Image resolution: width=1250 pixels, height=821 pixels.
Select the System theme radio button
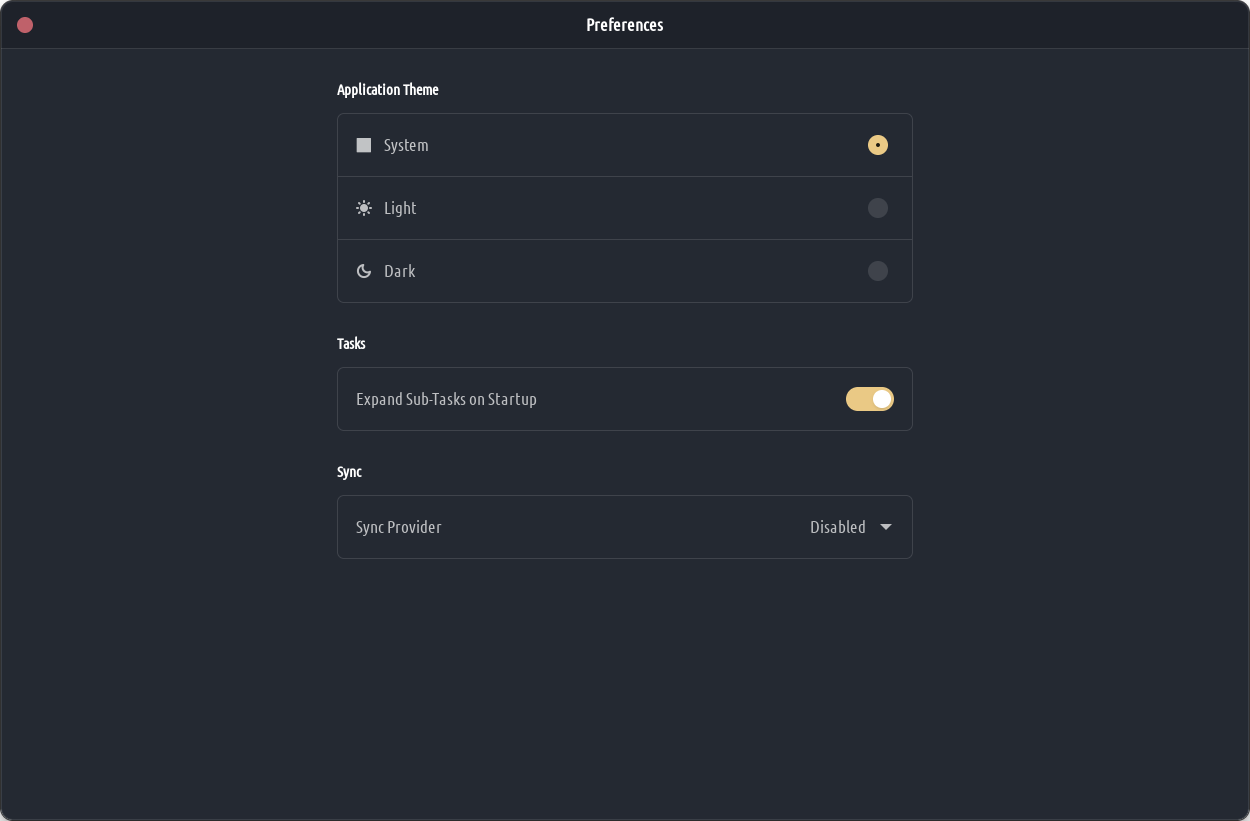(x=878, y=145)
